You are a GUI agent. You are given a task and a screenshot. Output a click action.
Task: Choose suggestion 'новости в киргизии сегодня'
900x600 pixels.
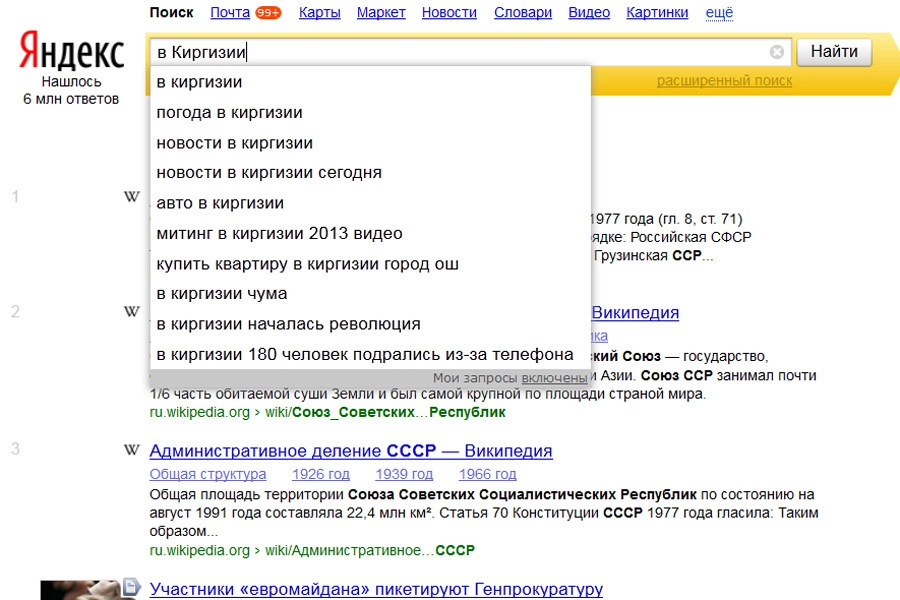pos(269,173)
